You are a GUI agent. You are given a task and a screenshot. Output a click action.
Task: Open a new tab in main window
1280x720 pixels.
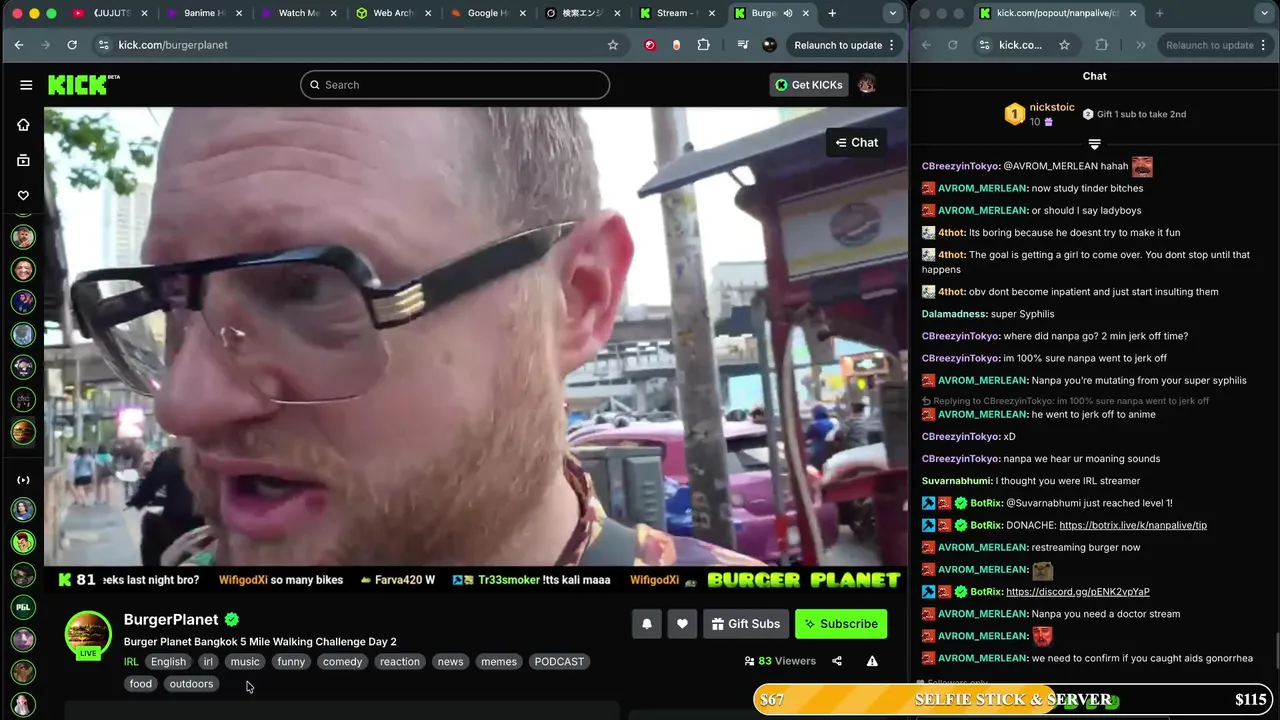click(x=832, y=13)
